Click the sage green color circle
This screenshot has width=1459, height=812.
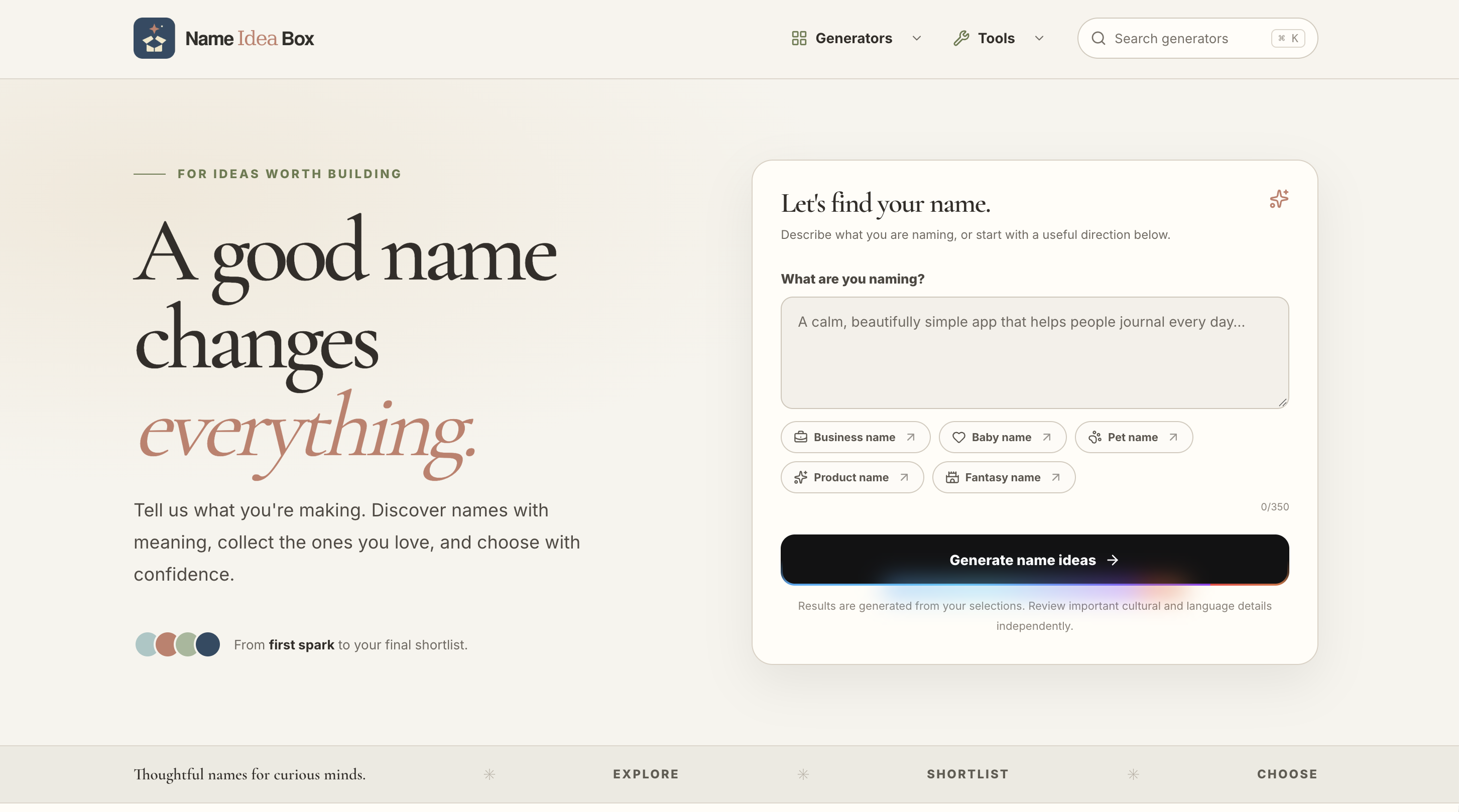[186, 644]
